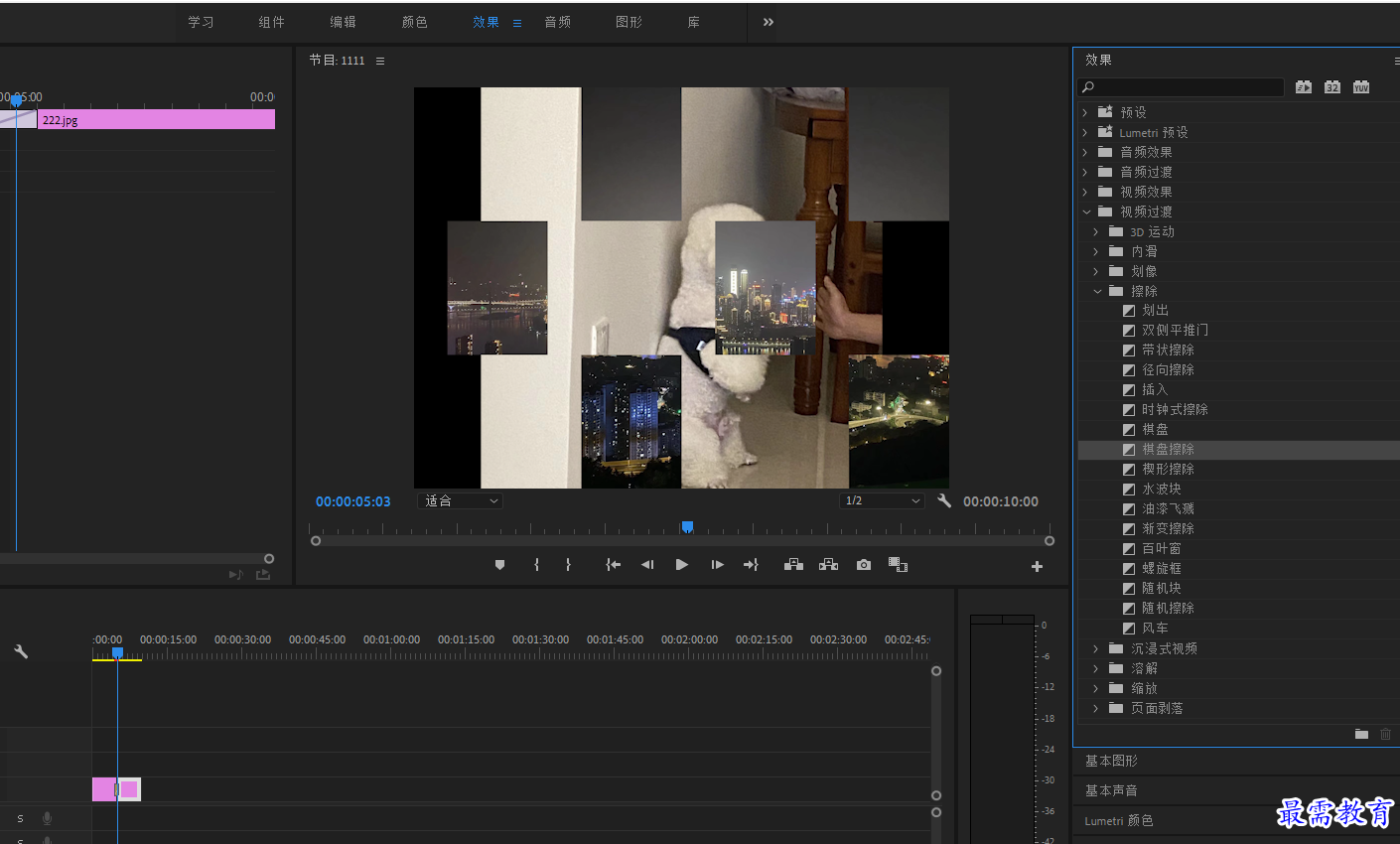
Task: Open the Lumetri 颜色 panel
Action: (x=1119, y=821)
